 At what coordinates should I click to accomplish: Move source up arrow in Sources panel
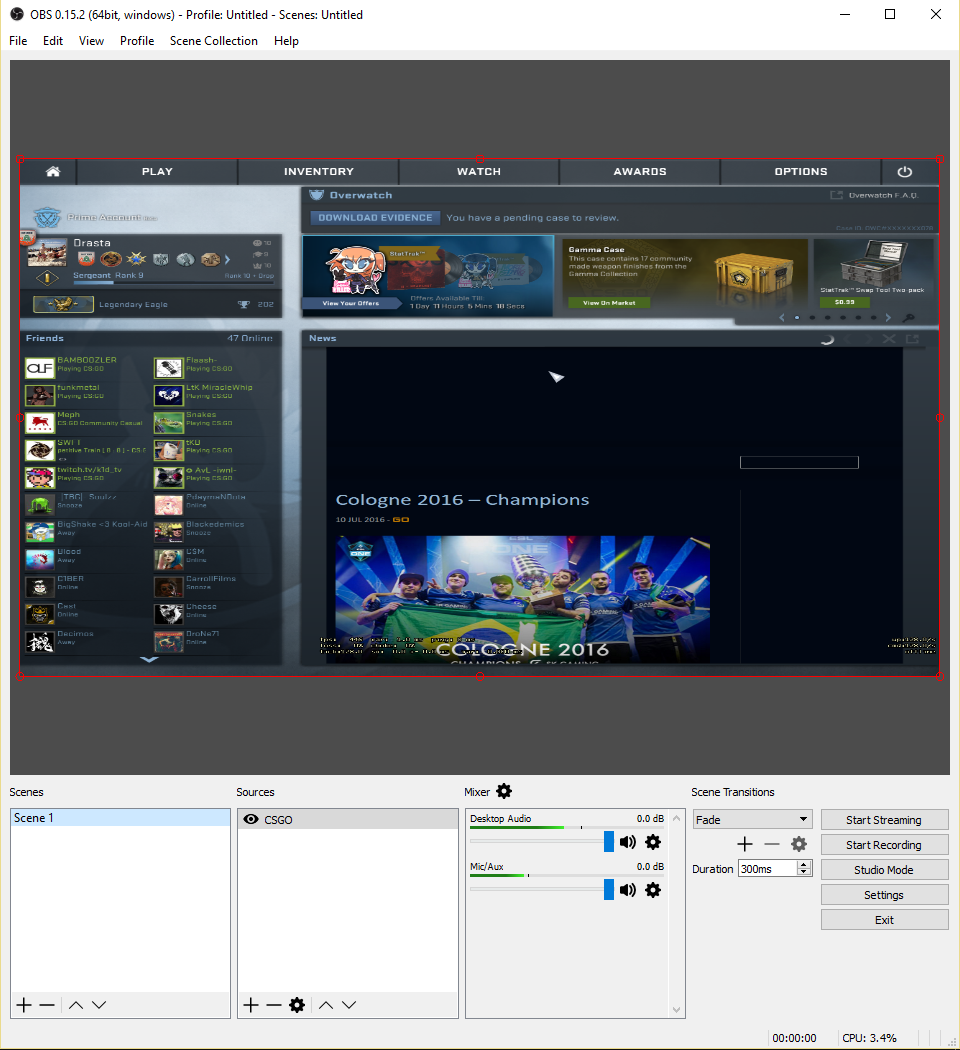[326, 1004]
